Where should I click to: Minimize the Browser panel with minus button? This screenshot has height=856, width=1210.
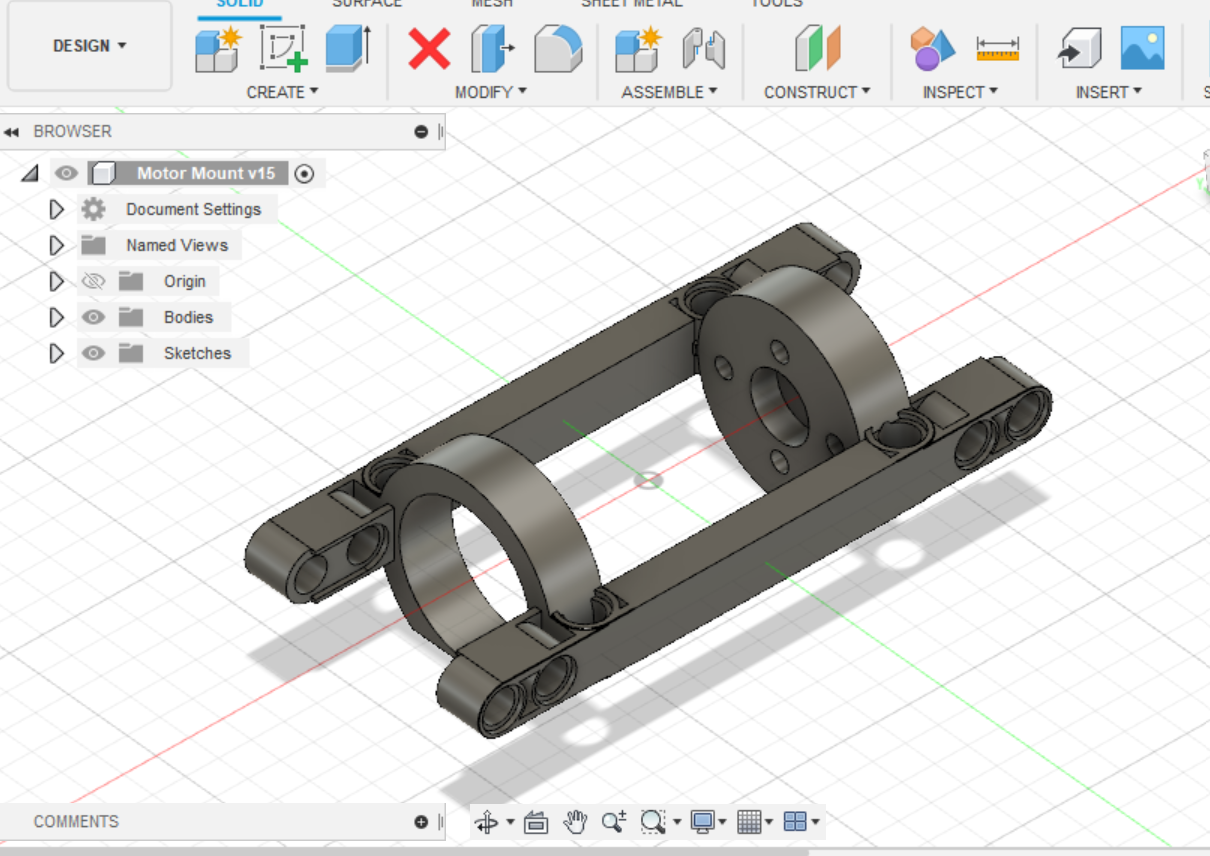click(421, 132)
